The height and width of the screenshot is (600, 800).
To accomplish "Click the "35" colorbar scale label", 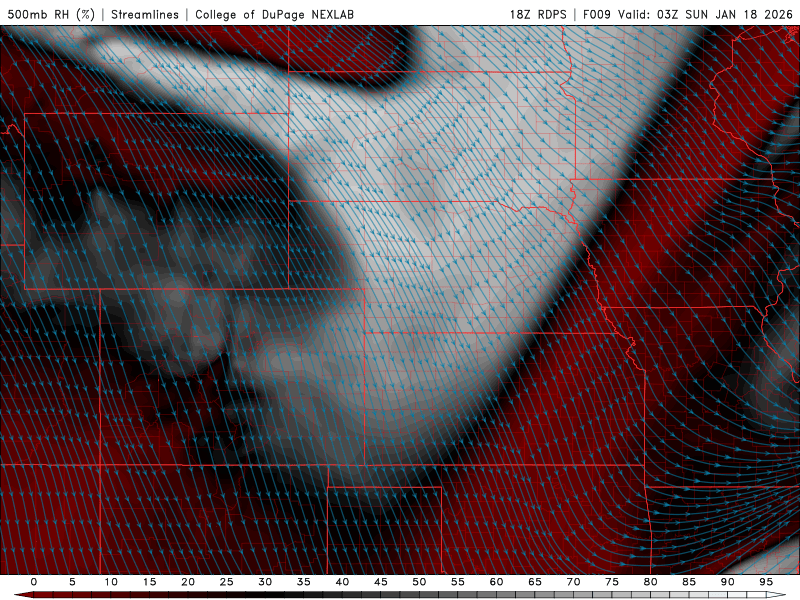I will [304, 582].
